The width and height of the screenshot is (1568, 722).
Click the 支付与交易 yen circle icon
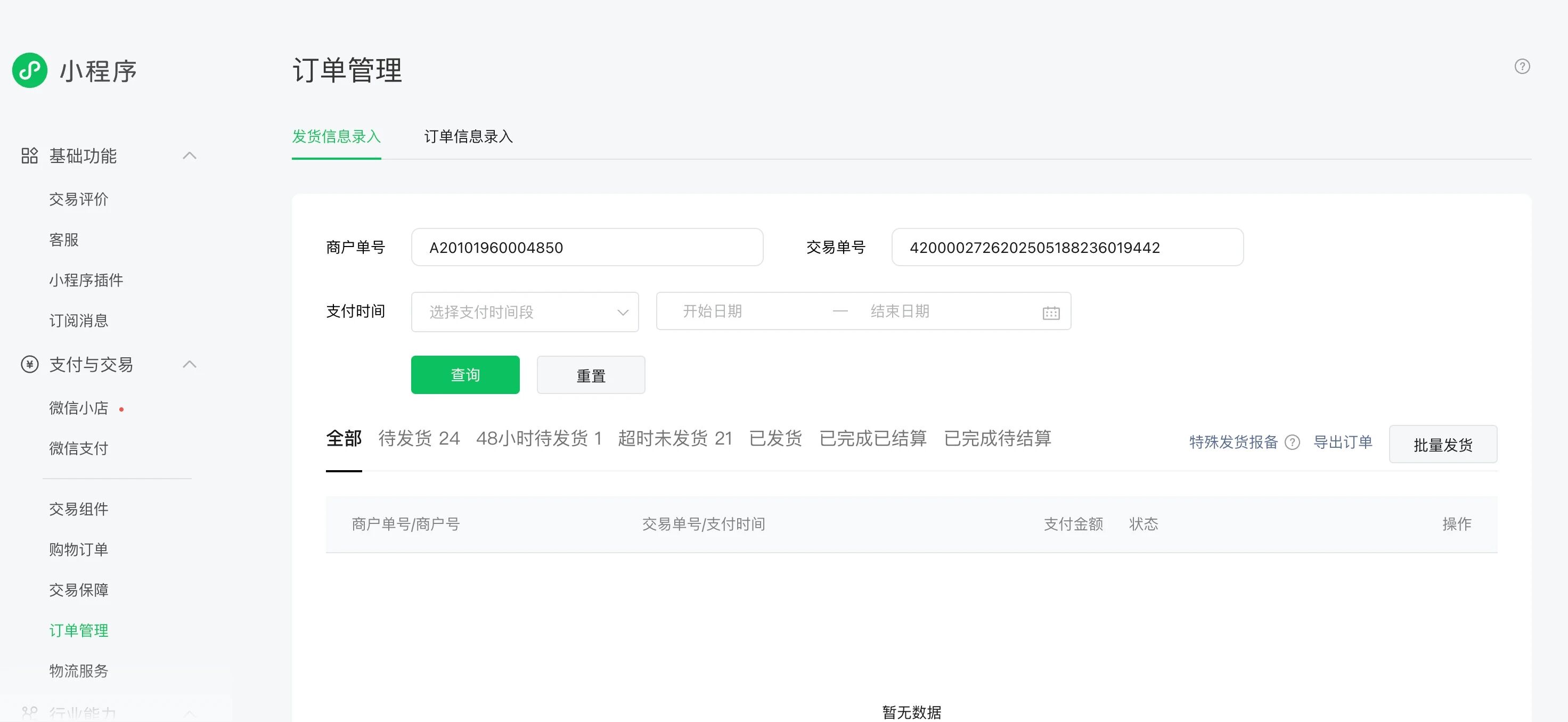[x=29, y=364]
